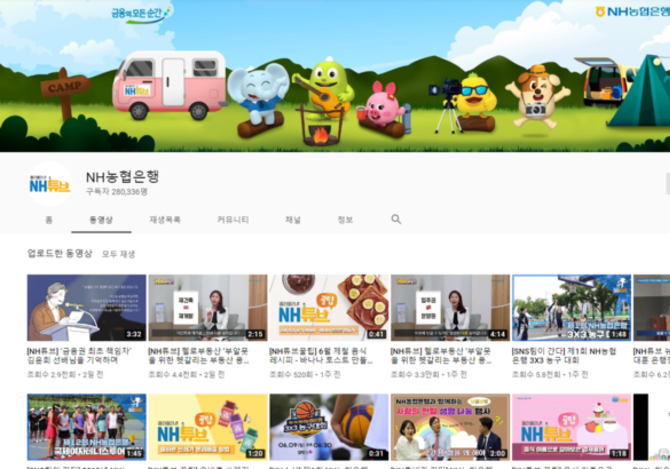Open the 홈 tab

point(49,220)
